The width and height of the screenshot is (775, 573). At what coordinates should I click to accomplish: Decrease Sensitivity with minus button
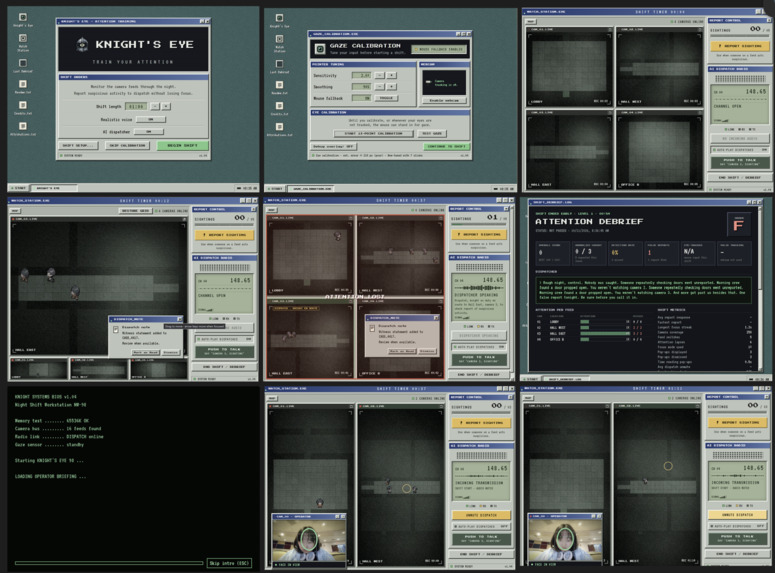click(379, 76)
